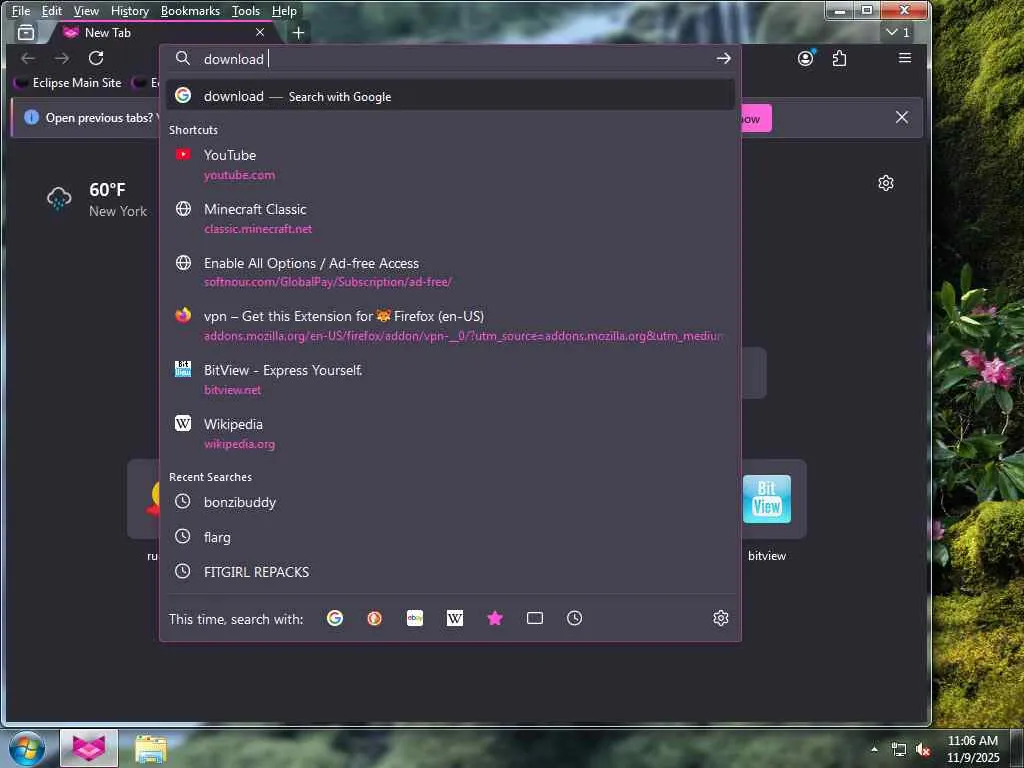The image size is (1024, 768).
Task: Search this time with eBay icon
Action: pyautogui.click(x=415, y=618)
